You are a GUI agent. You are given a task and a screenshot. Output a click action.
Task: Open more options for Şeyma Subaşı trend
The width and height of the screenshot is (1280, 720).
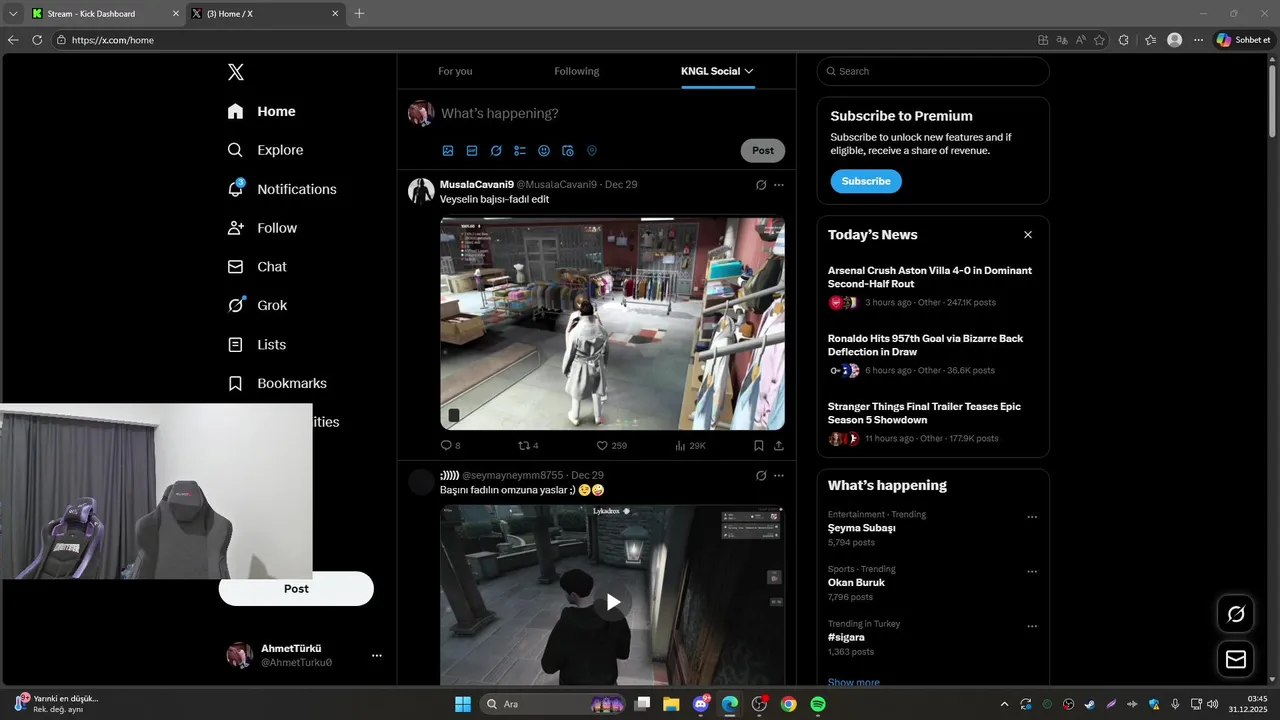point(1032,517)
